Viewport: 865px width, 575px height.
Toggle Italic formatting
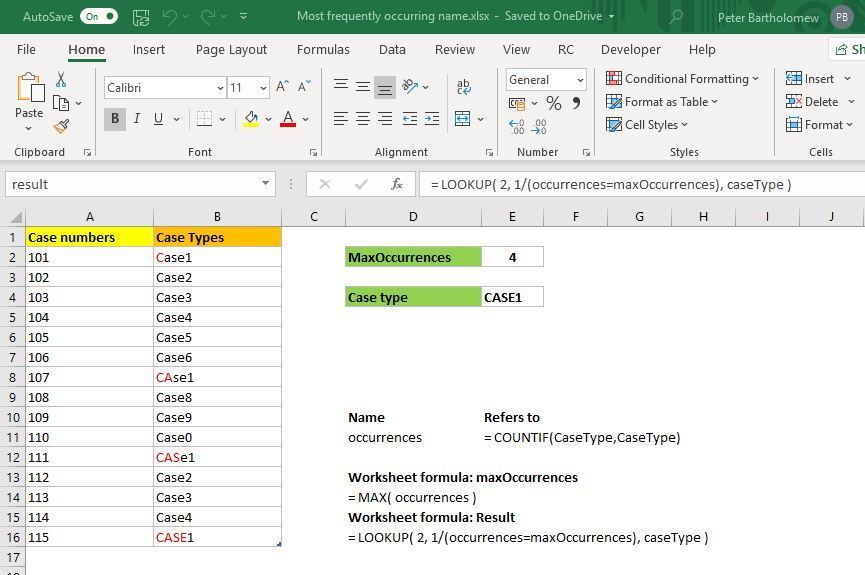click(x=137, y=119)
